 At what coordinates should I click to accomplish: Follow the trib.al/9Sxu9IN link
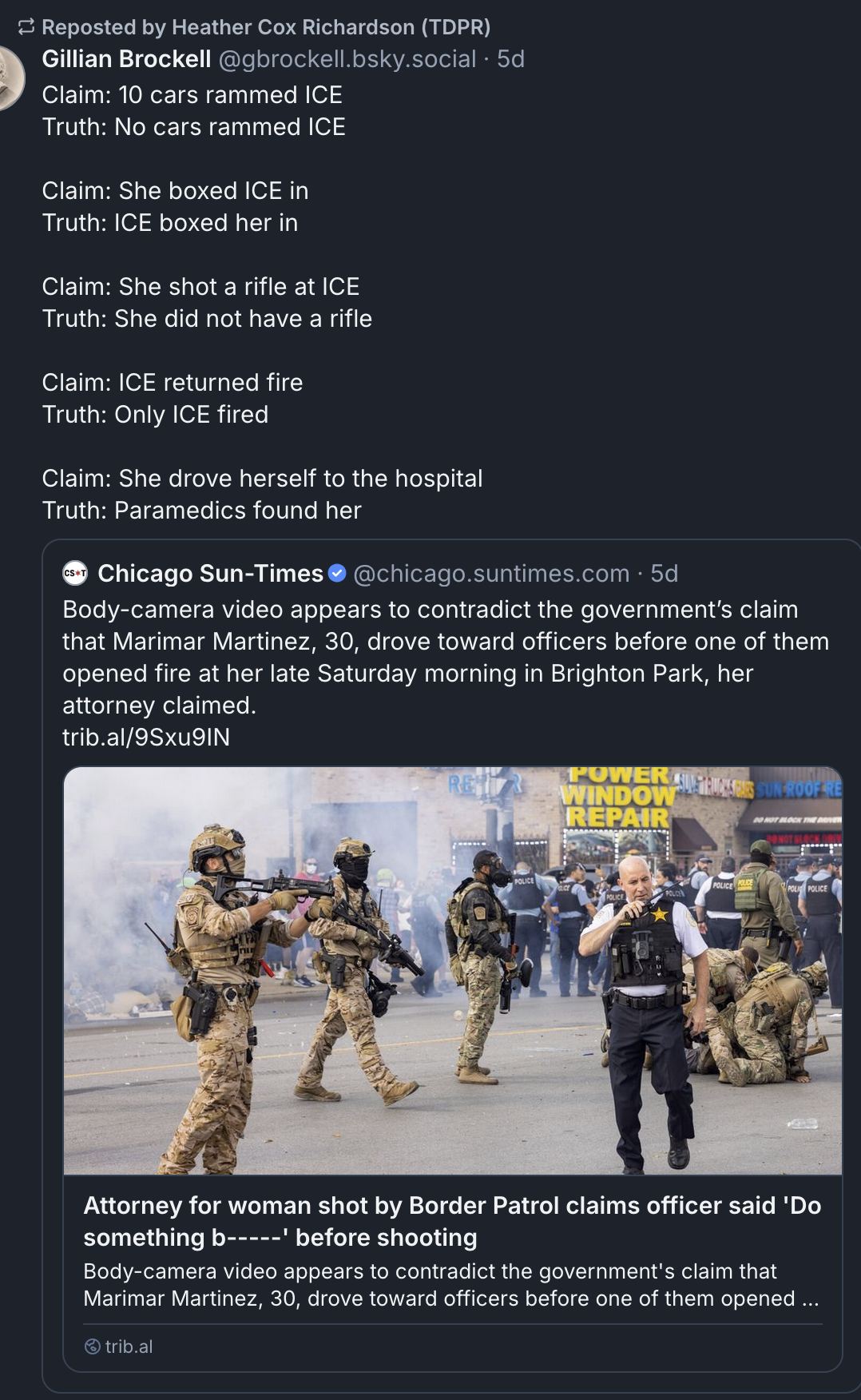pos(146,737)
